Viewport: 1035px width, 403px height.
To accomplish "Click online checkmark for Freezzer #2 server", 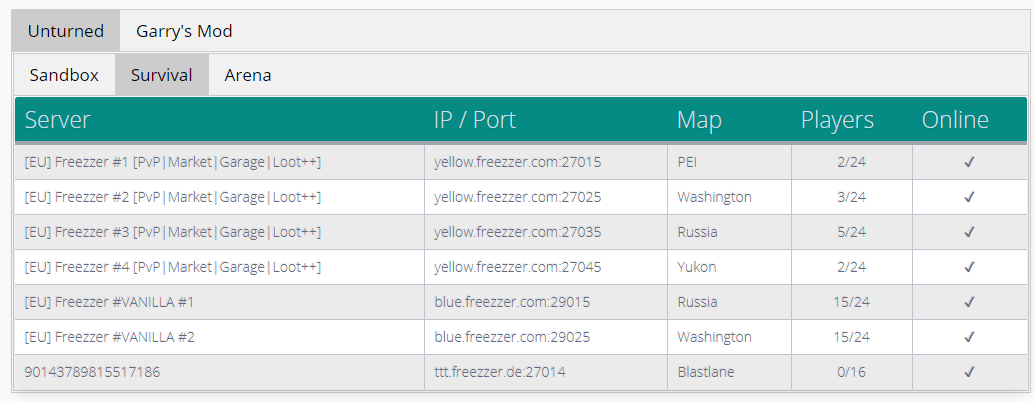I will point(969,197).
